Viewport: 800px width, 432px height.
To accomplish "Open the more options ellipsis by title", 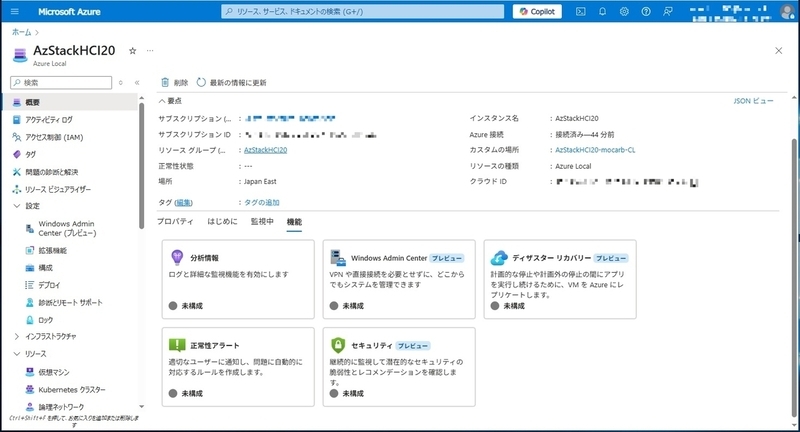I will click(150, 50).
